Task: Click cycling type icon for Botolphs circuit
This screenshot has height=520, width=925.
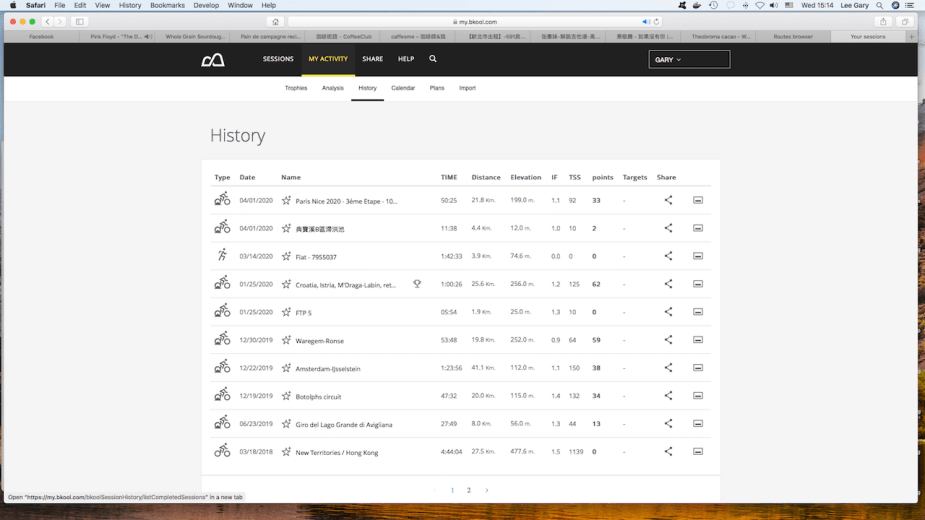Action: click(222, 396)
